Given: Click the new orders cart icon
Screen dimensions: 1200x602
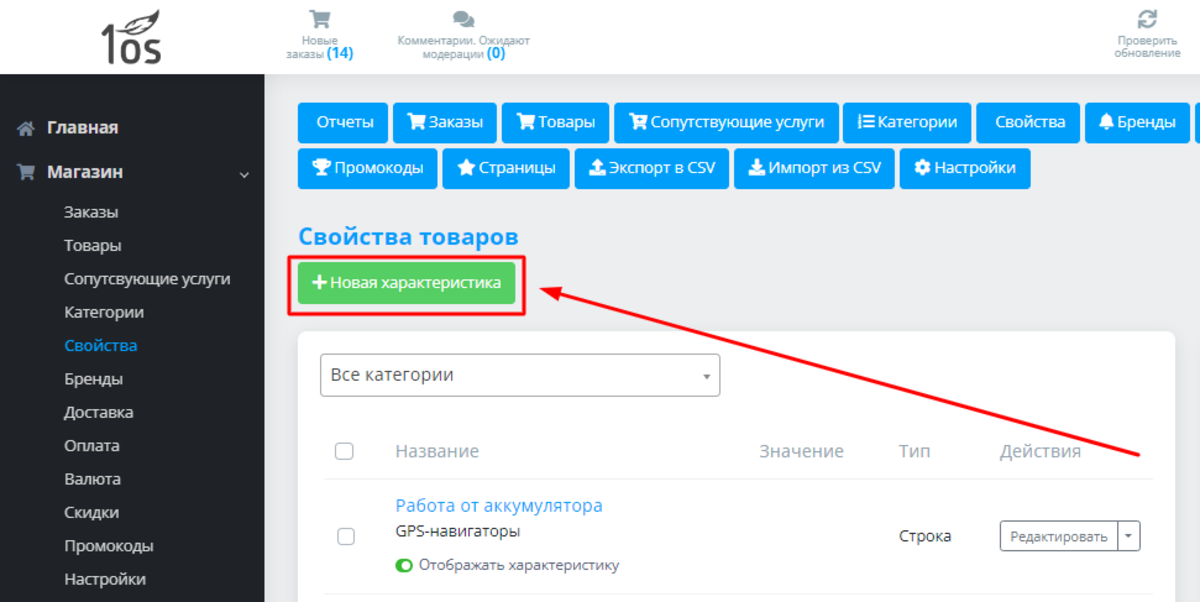Looking at the screenshot, I should (319, 20).
